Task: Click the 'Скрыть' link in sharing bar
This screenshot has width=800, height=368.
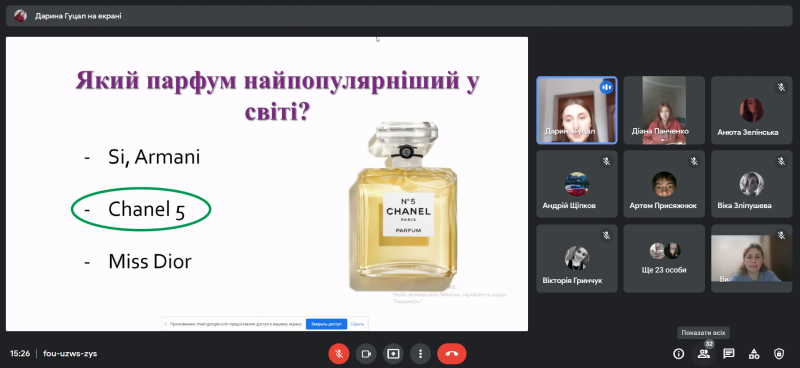Action: click(357, 324)
